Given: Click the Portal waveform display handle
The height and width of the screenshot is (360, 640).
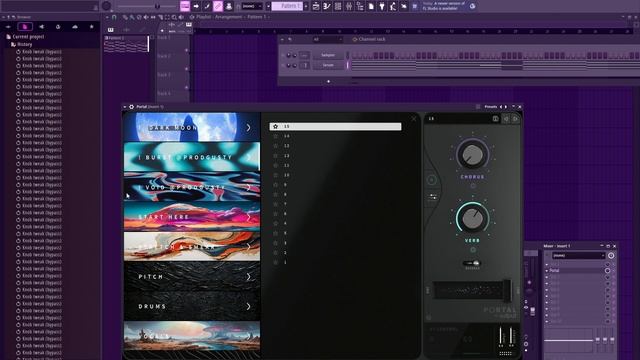Looking at the screenshot, I should click(x=507, y=291).
